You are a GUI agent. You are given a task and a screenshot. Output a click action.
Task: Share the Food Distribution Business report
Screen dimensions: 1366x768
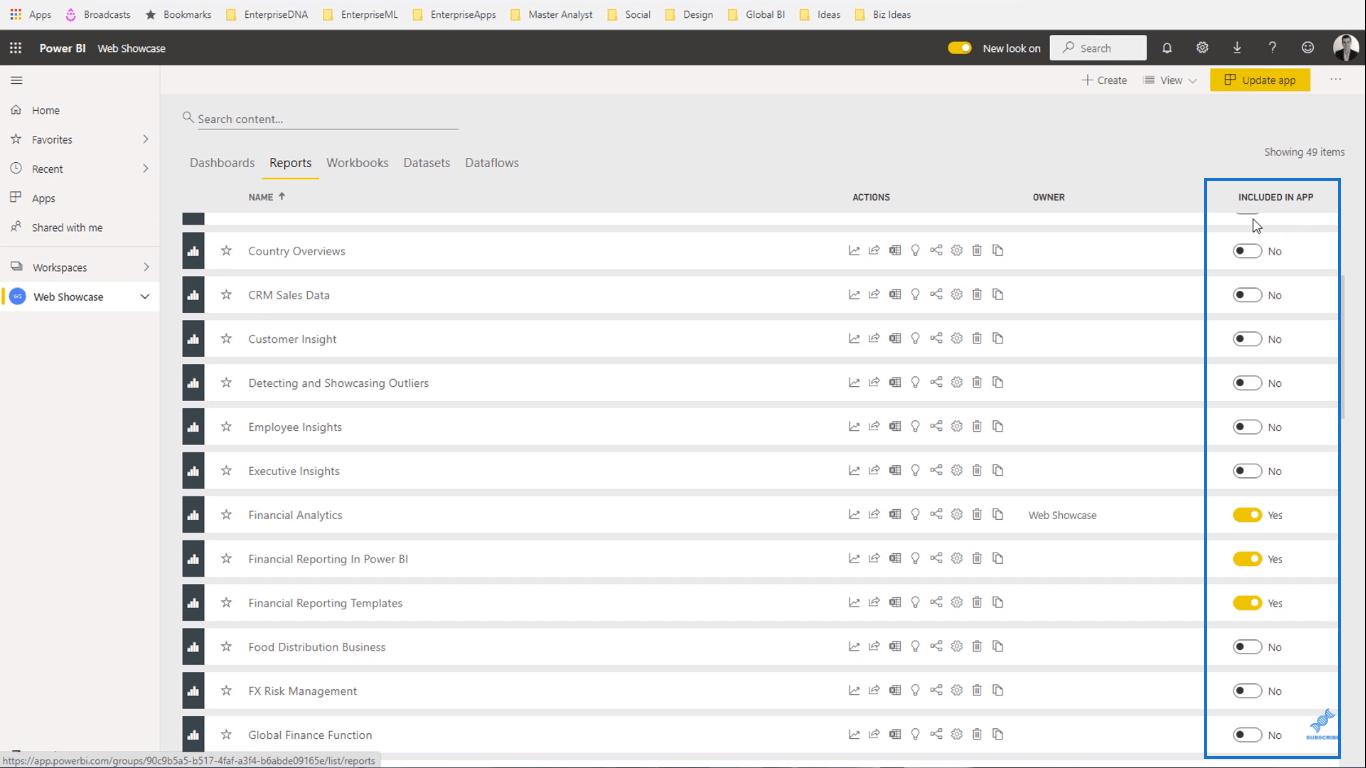874,647
